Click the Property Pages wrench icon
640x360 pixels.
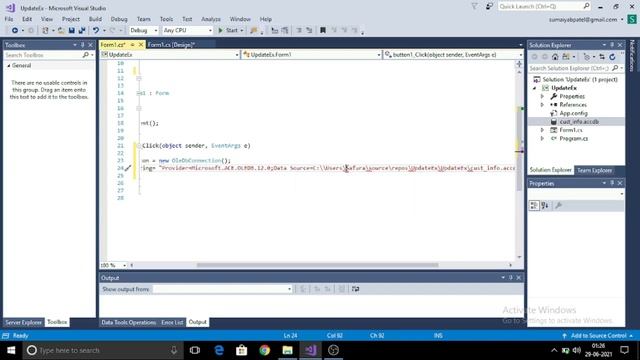click(558, 205)
